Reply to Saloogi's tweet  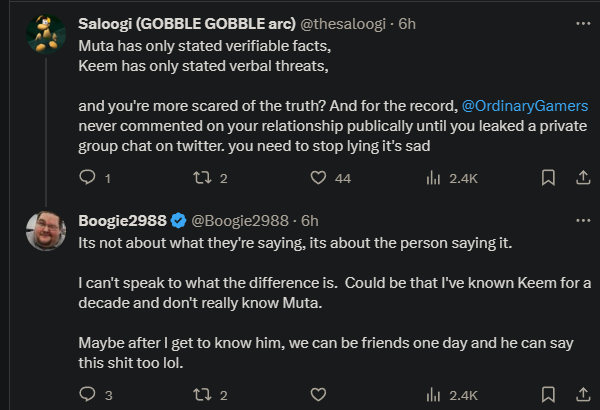click(87, 178)
